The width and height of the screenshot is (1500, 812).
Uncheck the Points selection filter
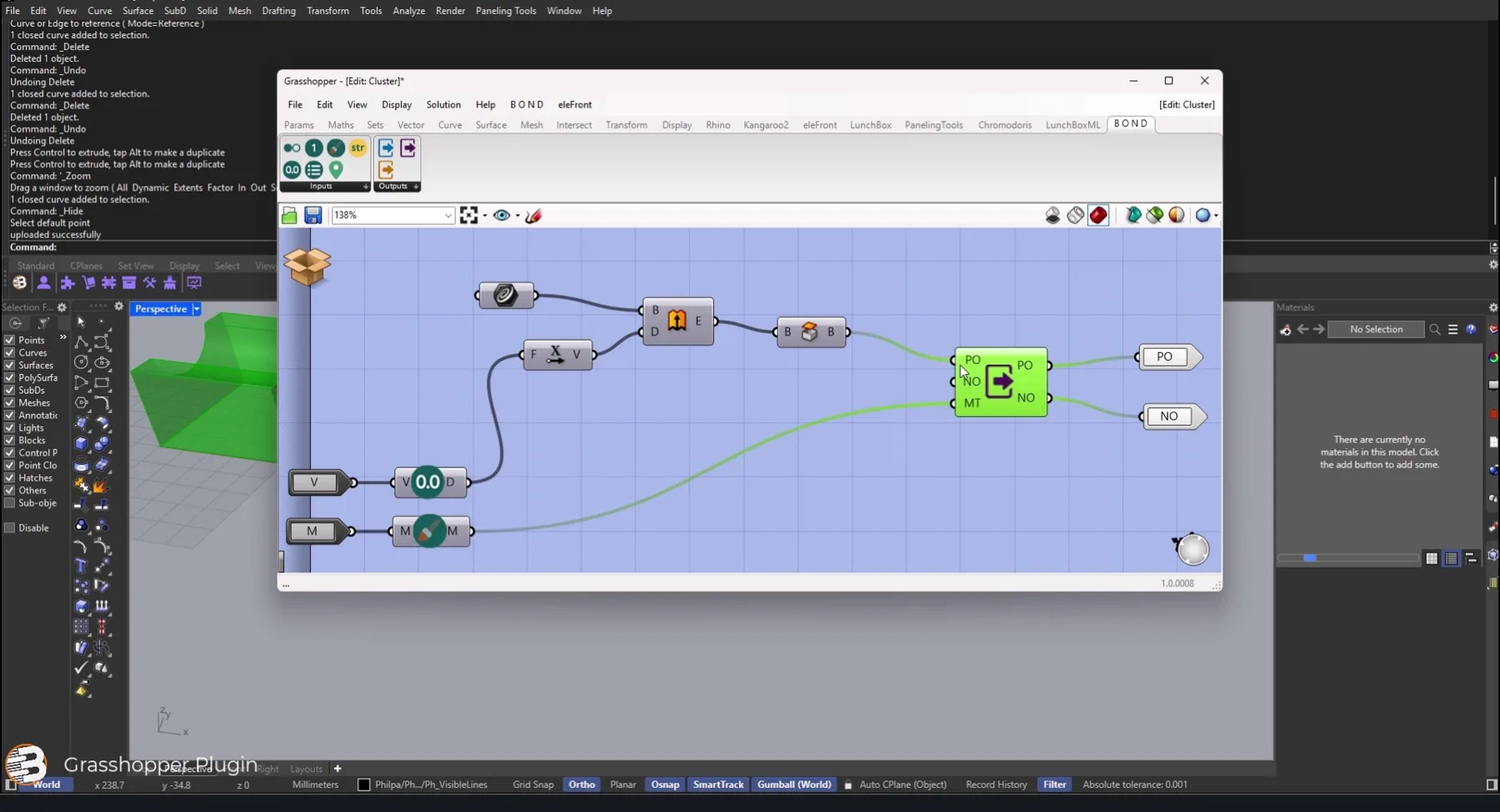tap(9, 340)
